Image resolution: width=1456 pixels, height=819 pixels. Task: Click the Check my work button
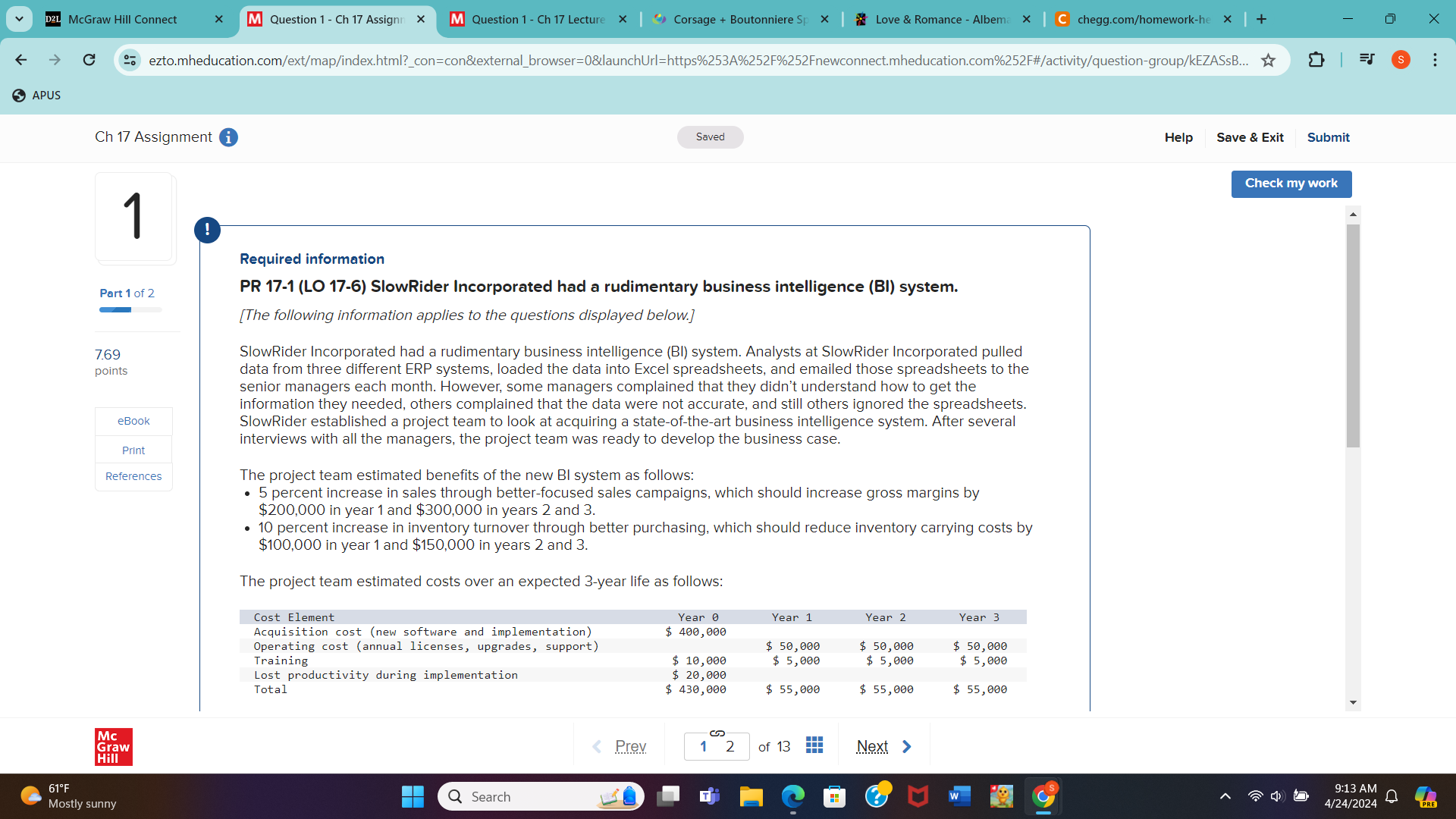click(x=1291, y=184)
